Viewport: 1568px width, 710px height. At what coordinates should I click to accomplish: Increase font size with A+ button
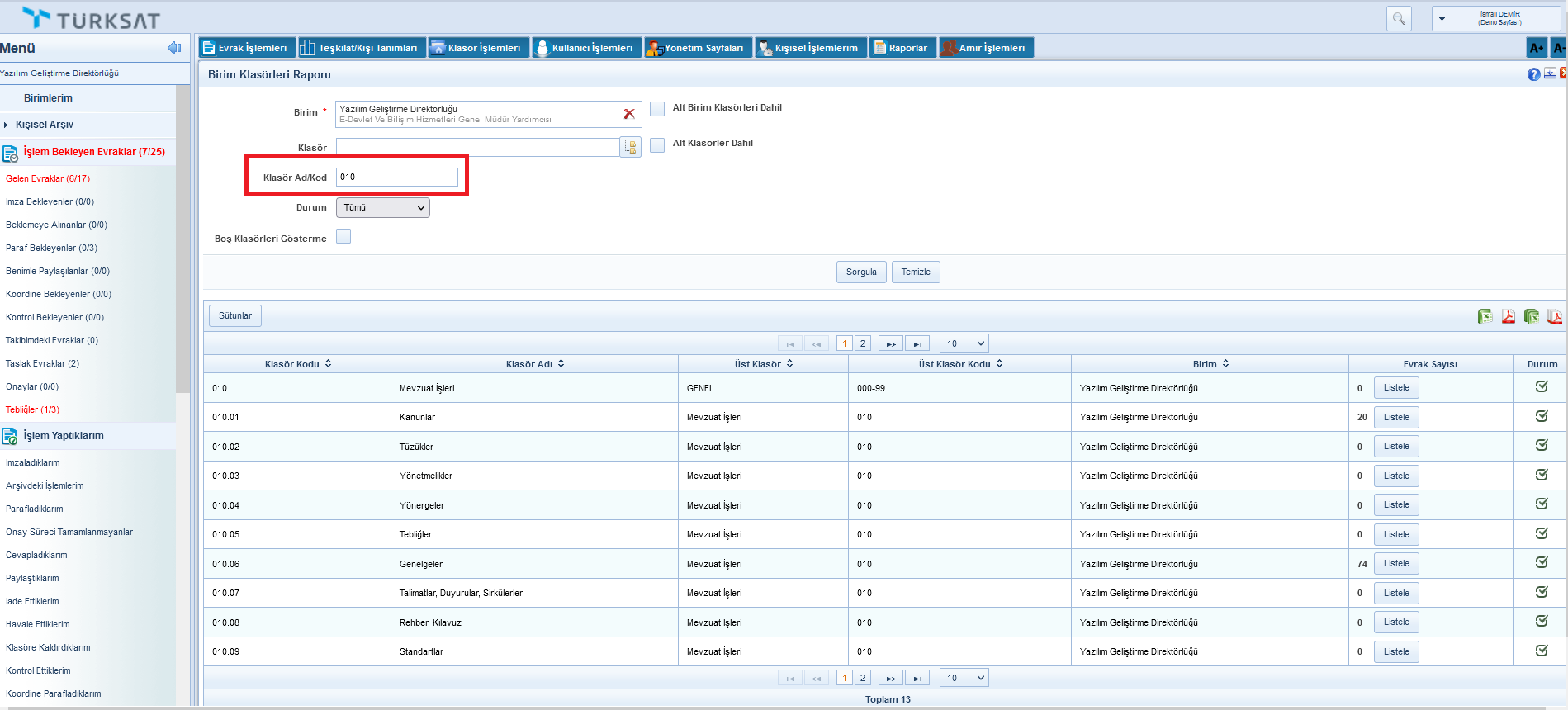pyautogui.click(x=1536, y=48)
